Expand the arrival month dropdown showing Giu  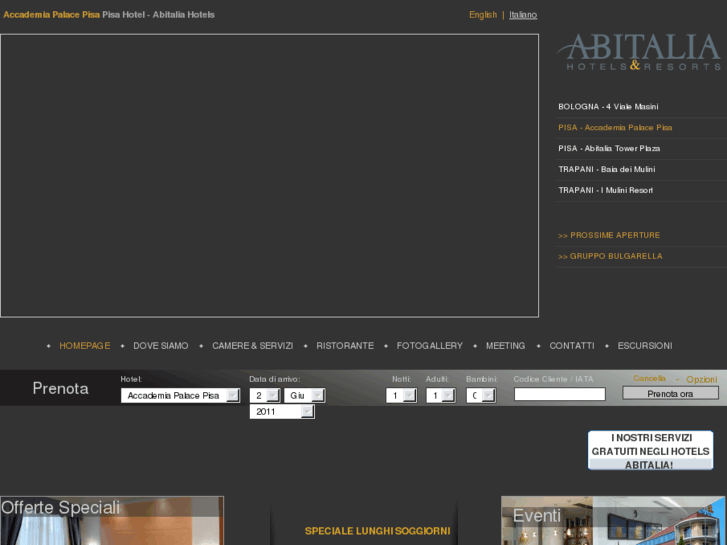pos(305,396)
